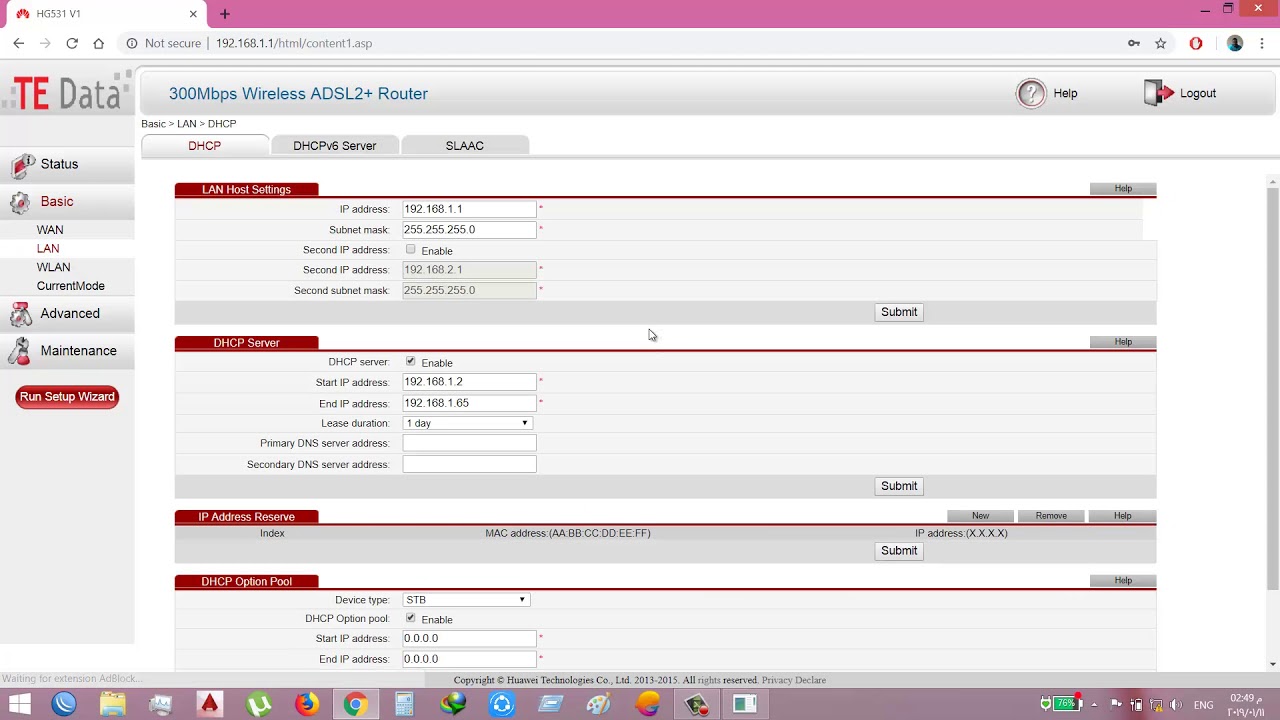Click Remove in IP Address Reserve

click(x=1051, y=516)
